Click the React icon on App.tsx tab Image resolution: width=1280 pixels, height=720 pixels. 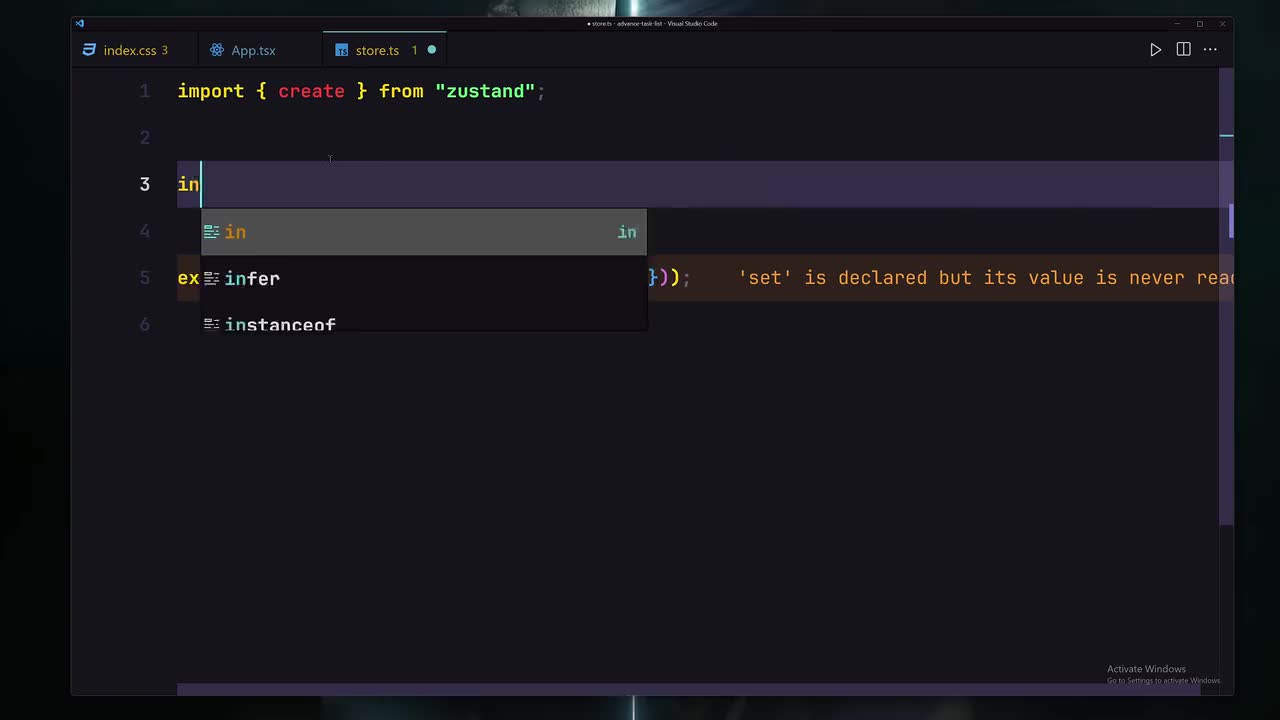217,50
